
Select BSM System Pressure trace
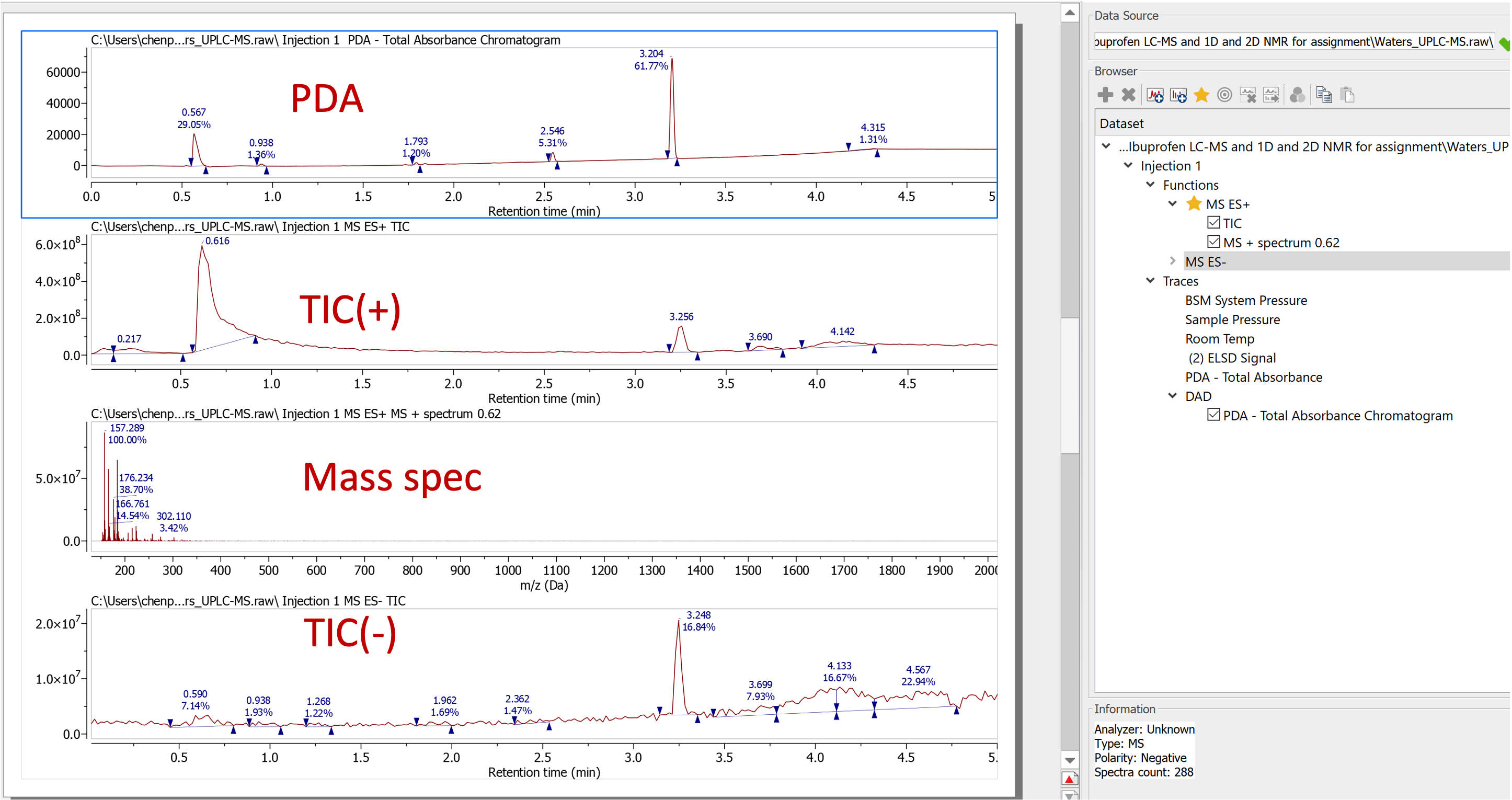pyautogui.click(x=1246, y=300)
